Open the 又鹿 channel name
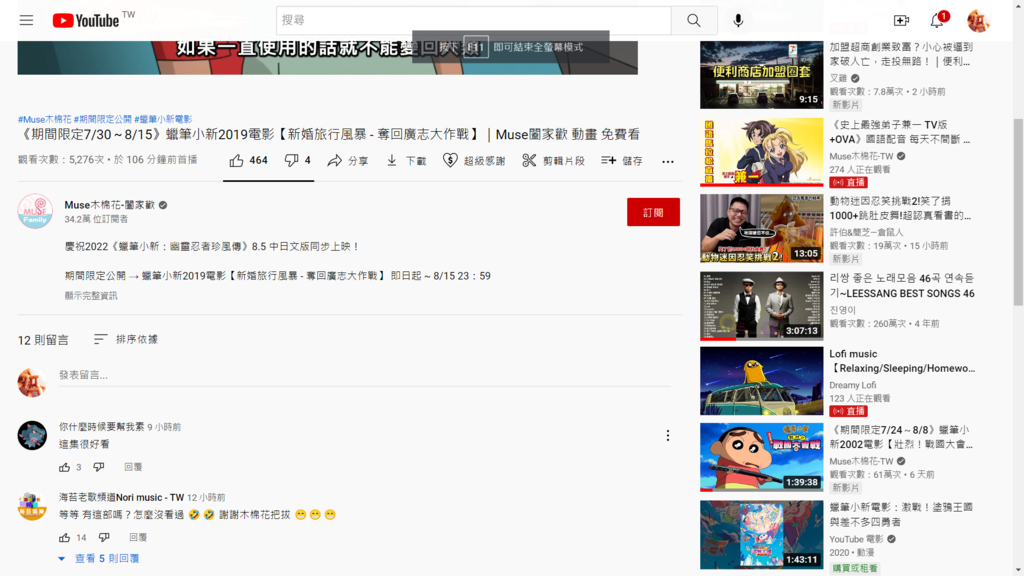This screenshot has width=1024, height=576. [838, 78]
